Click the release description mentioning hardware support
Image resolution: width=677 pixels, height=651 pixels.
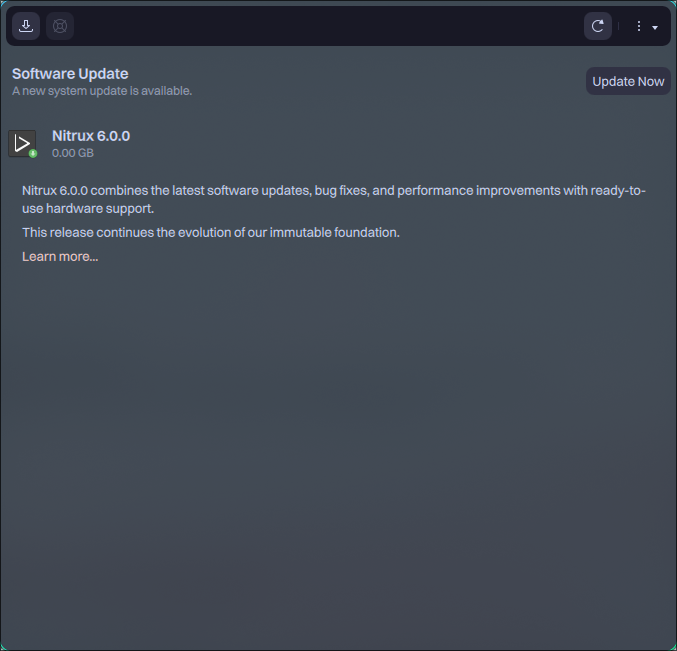point(330,199)
